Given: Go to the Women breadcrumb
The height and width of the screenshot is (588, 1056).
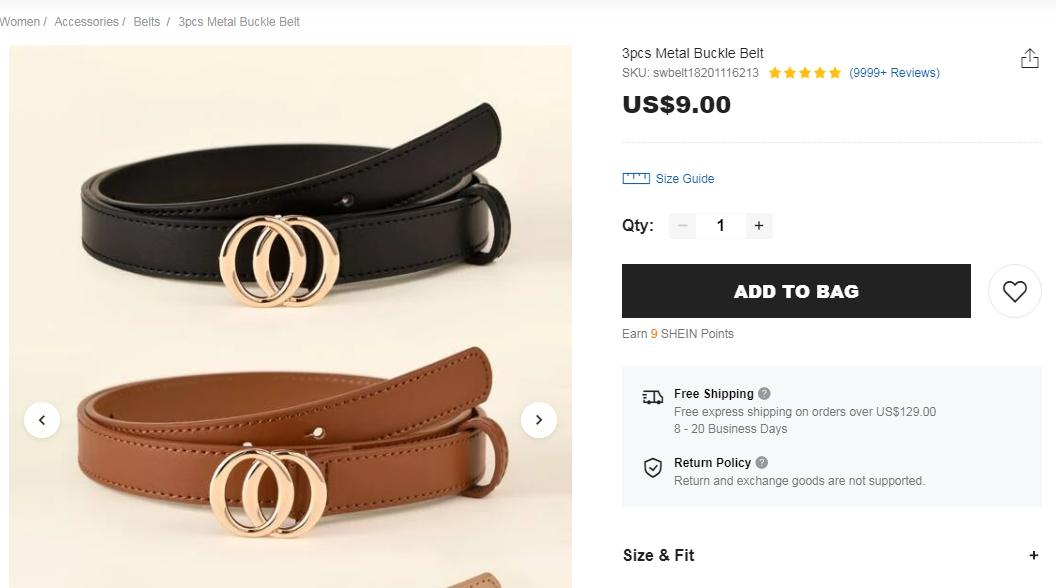Looking at the screenshot, I should tap(20, 22).
